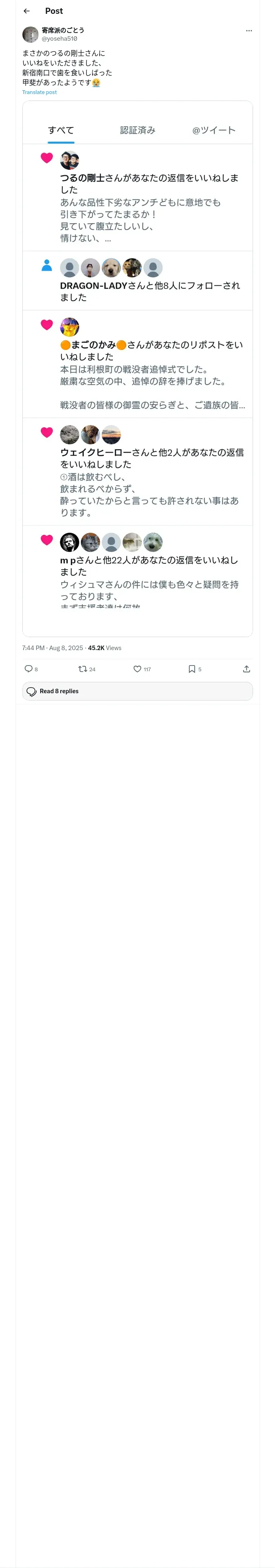Bookmark this post

191,669
